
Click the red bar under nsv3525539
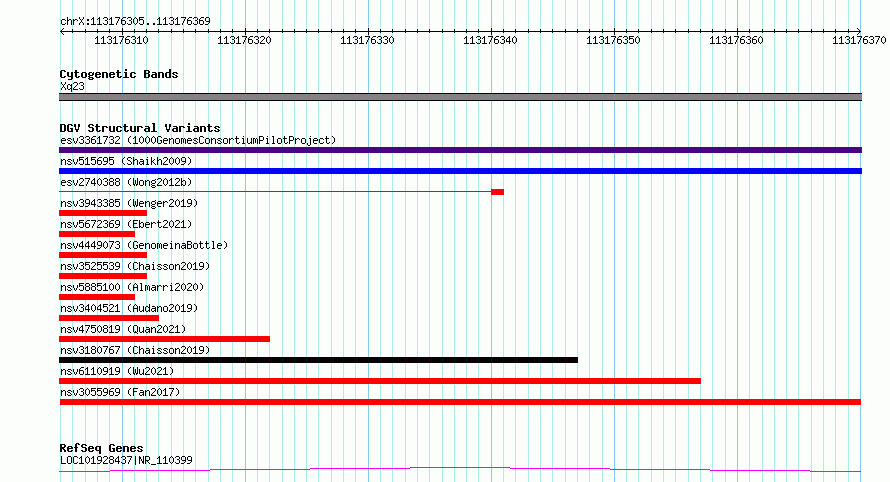(103, 276)
